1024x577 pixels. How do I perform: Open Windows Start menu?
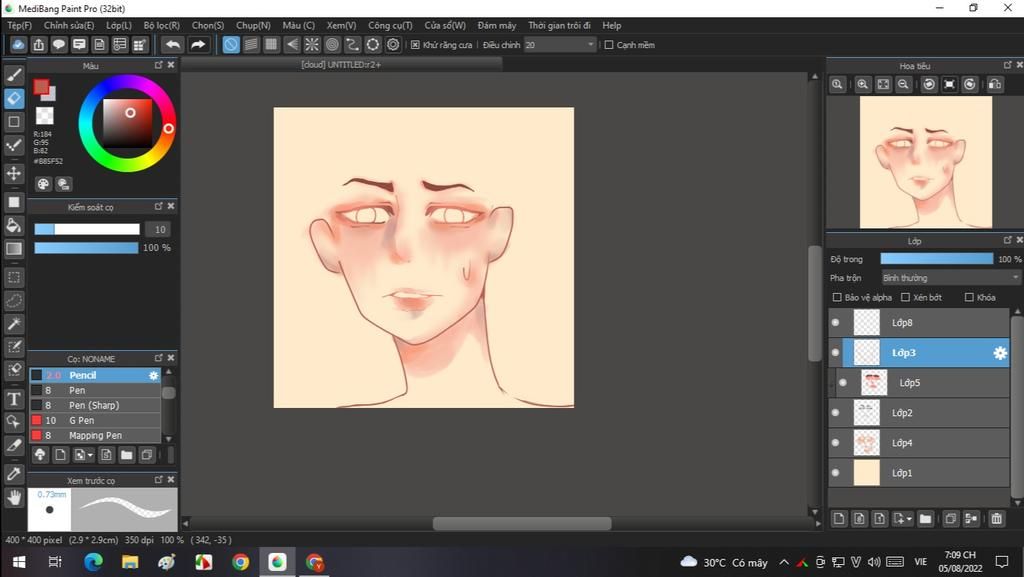pyautogui.click(x=19, y=562)
